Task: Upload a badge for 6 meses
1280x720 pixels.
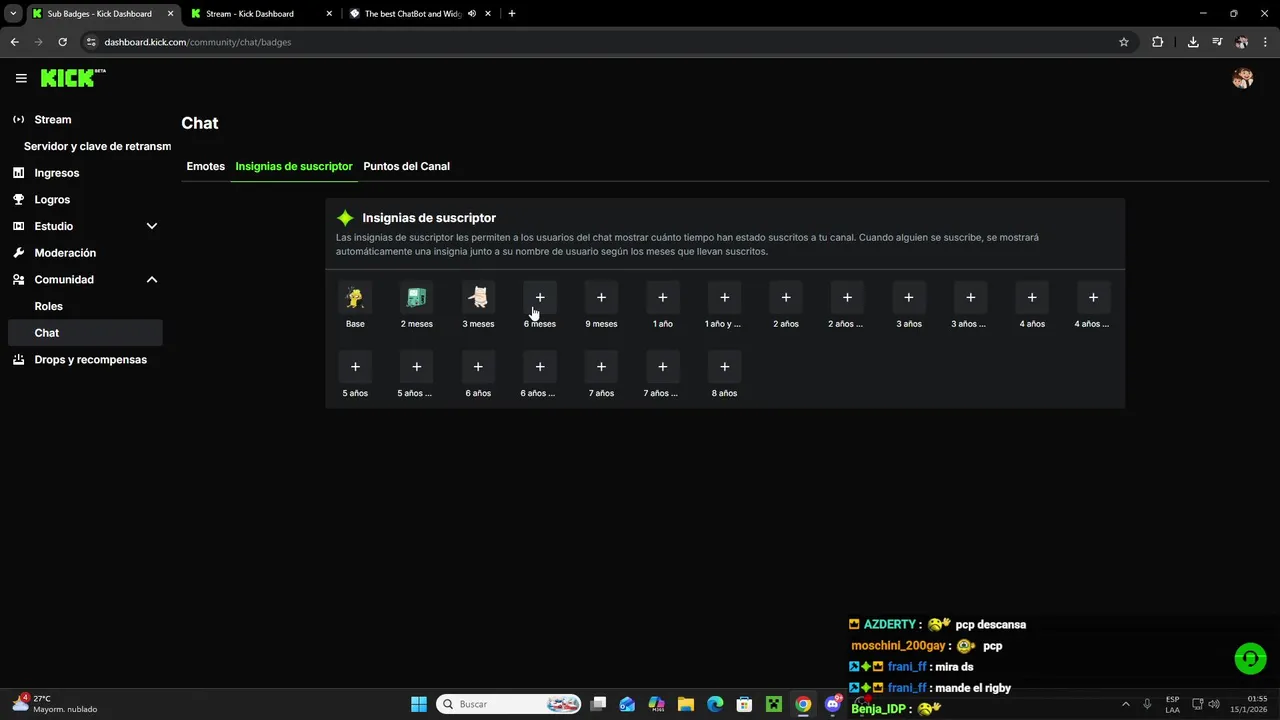Action: click(540, 297)
